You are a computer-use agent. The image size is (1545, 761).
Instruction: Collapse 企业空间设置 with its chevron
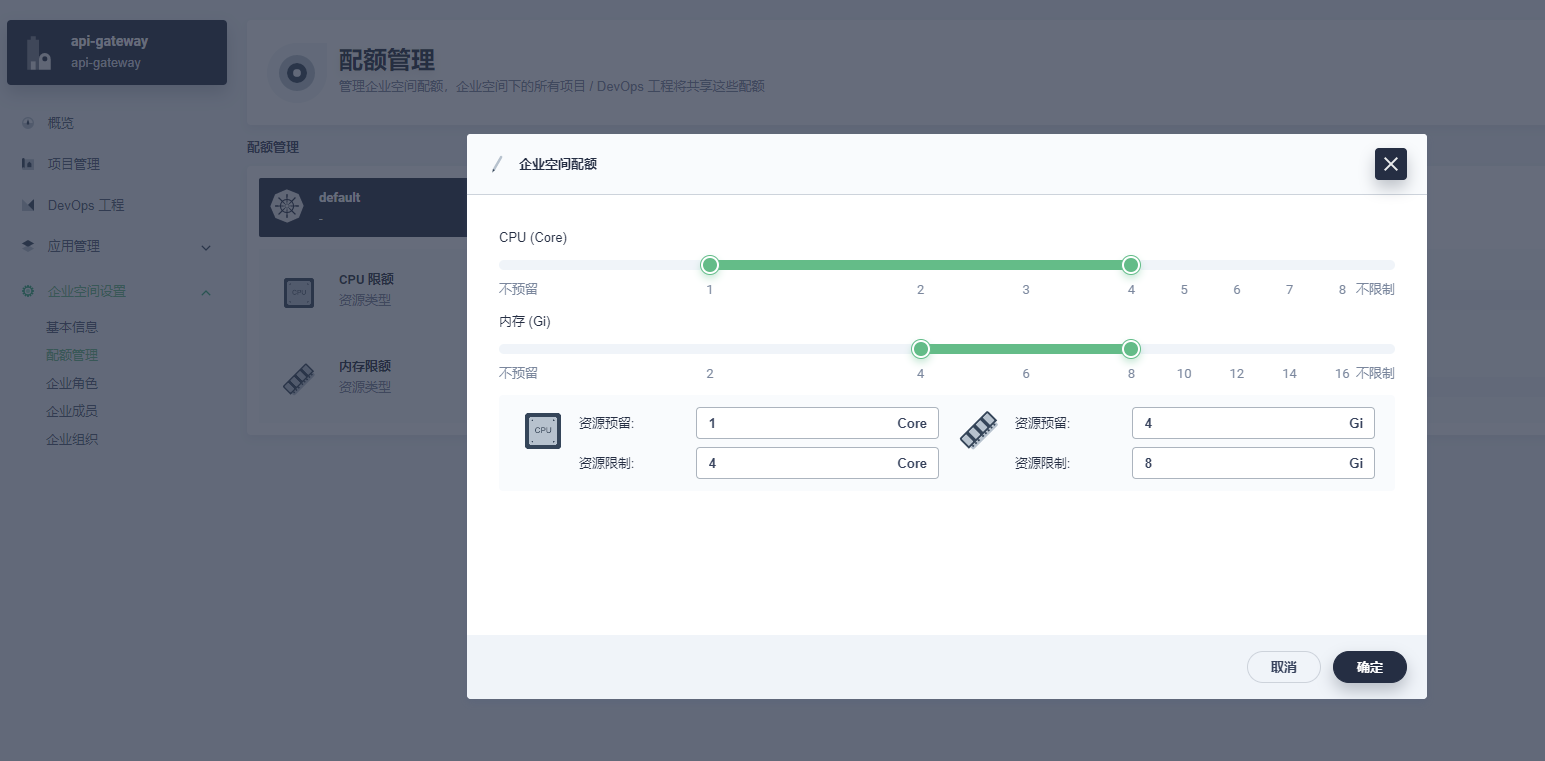click(x=206, y=292)
